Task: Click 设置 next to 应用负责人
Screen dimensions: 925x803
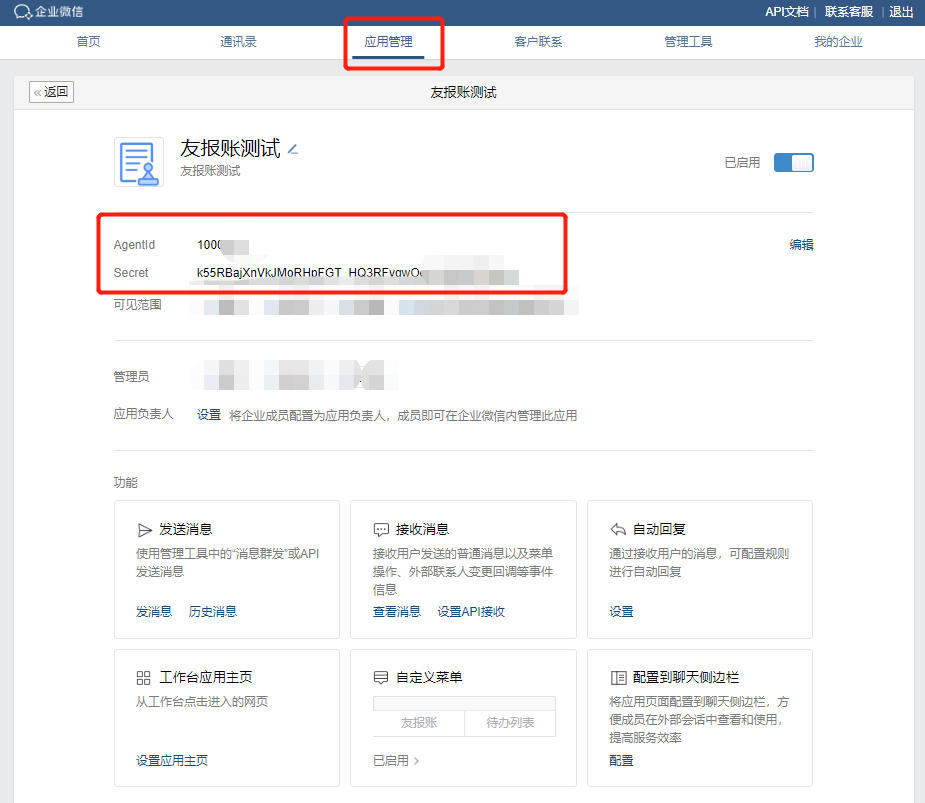Action: (209, 415)
